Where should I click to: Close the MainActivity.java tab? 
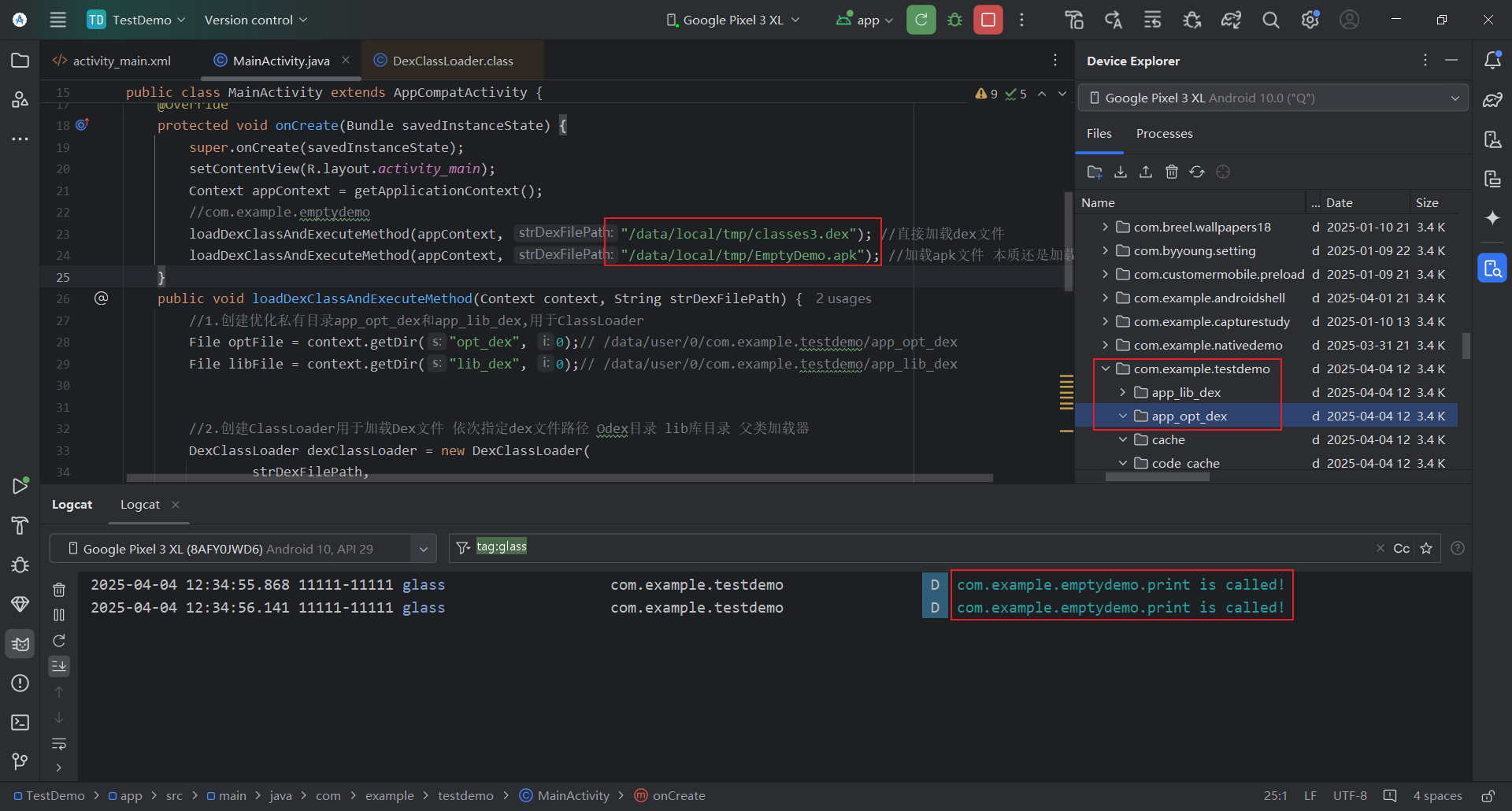tap(346, 60)
